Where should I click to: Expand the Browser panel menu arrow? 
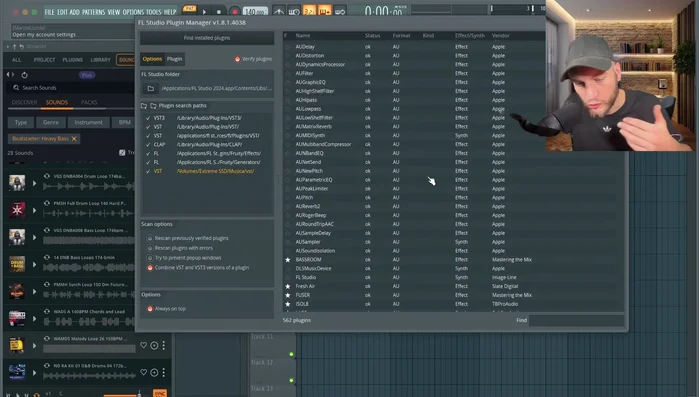[8, 46]
